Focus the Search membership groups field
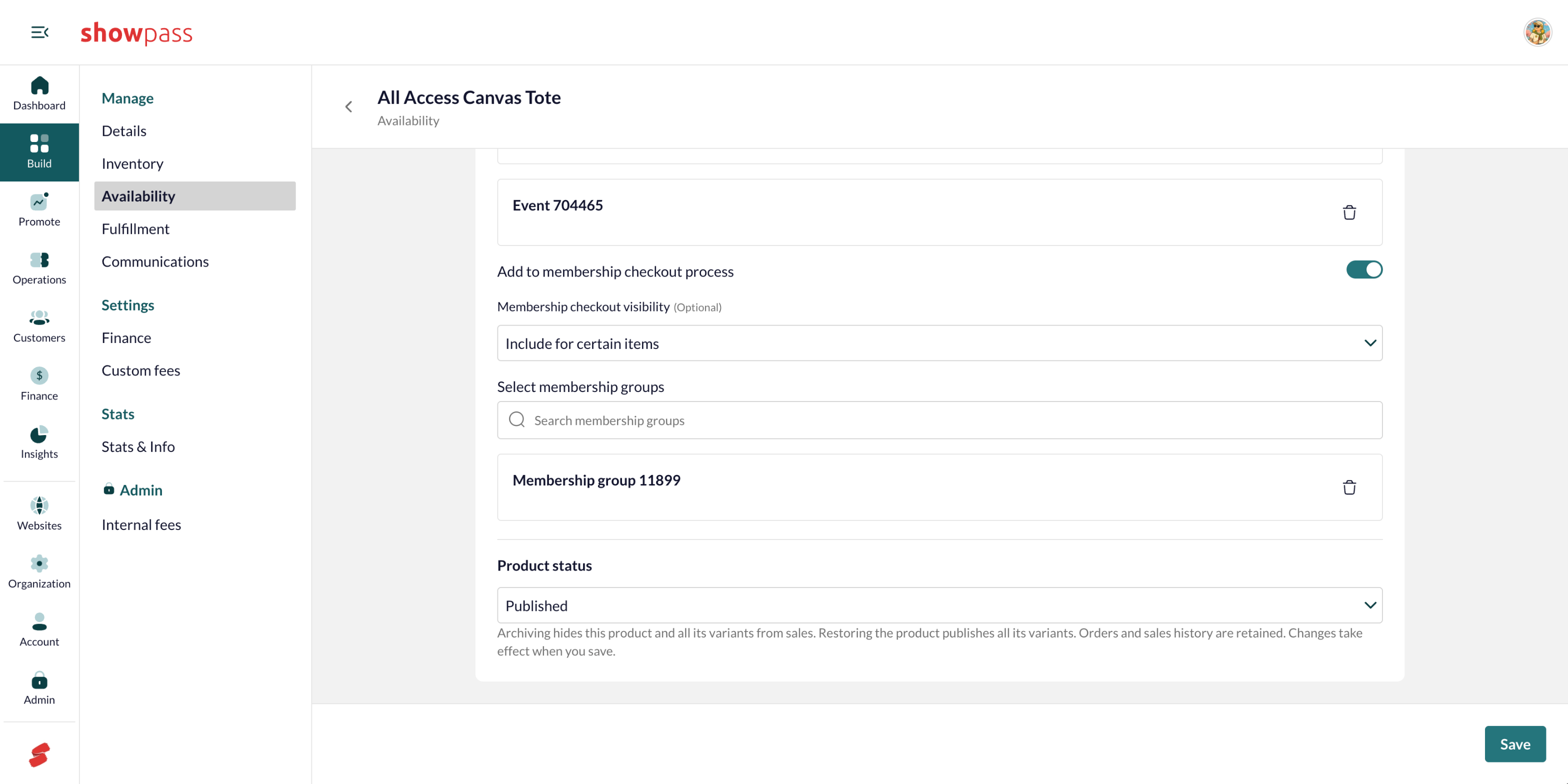This screenshot has height=784, width=1568. coord(939,420)
